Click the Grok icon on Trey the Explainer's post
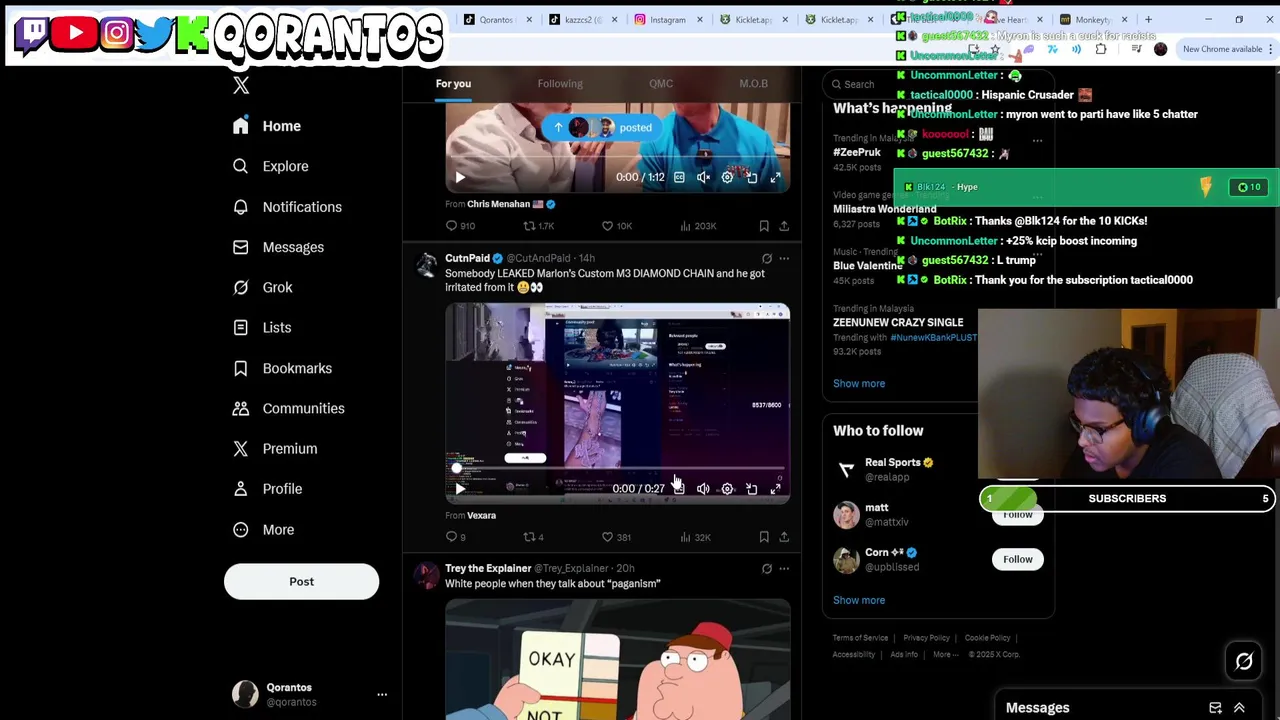 pos(767,568)
